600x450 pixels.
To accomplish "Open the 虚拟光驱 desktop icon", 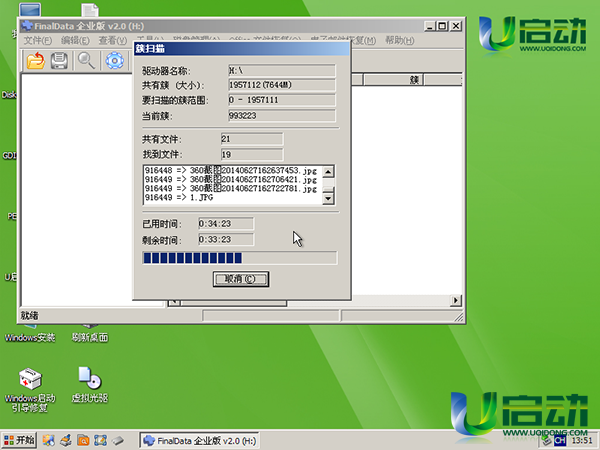I will 90,385.
